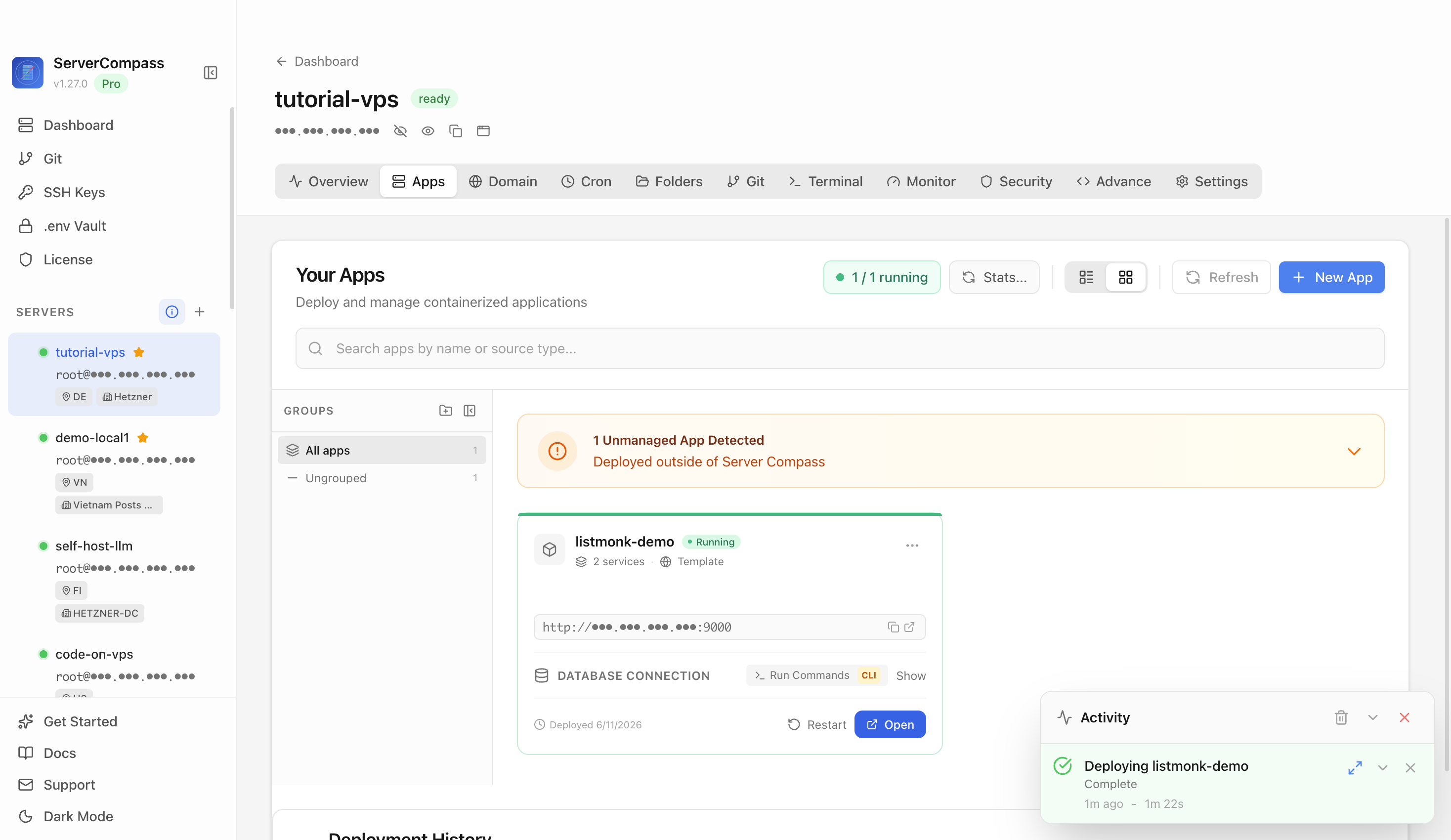
Task: Click the listmonk-demo package icon
Action: coord(549,549)
